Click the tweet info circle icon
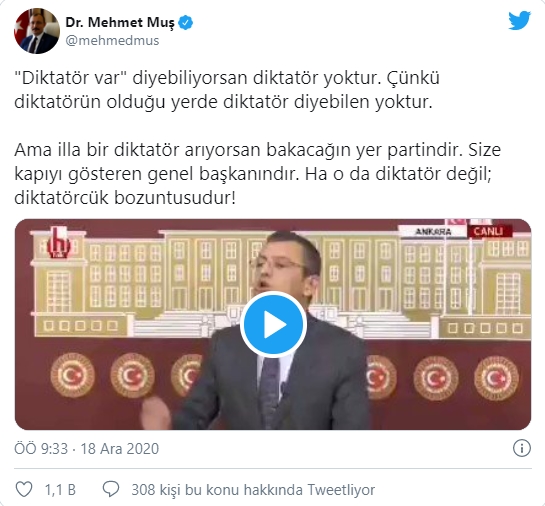This screenshot has height=506, width=545. [522, 448]
